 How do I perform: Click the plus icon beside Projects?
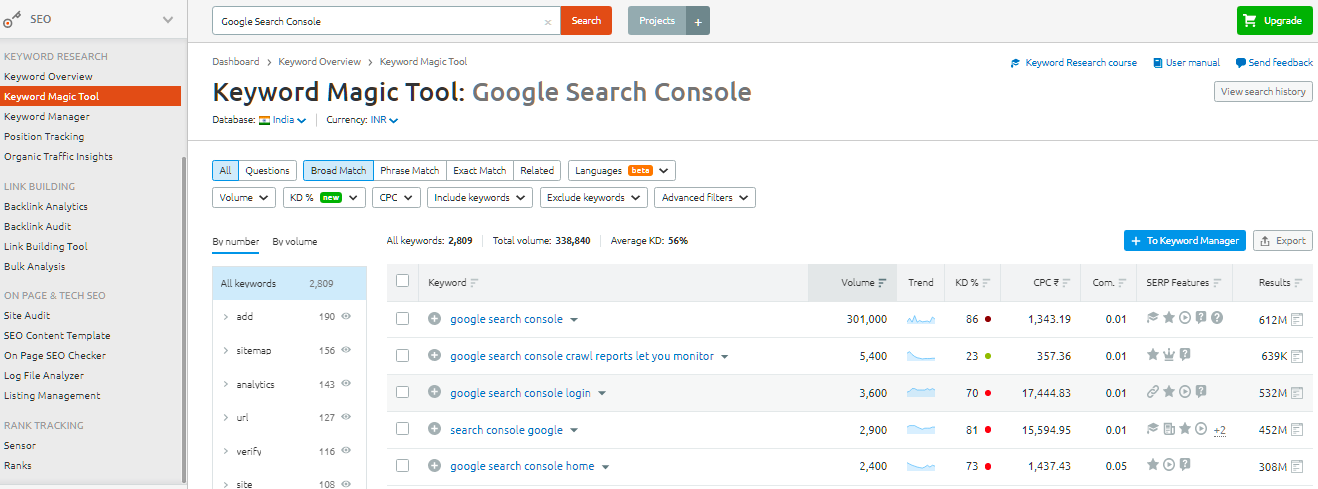(x=698, y=21)
